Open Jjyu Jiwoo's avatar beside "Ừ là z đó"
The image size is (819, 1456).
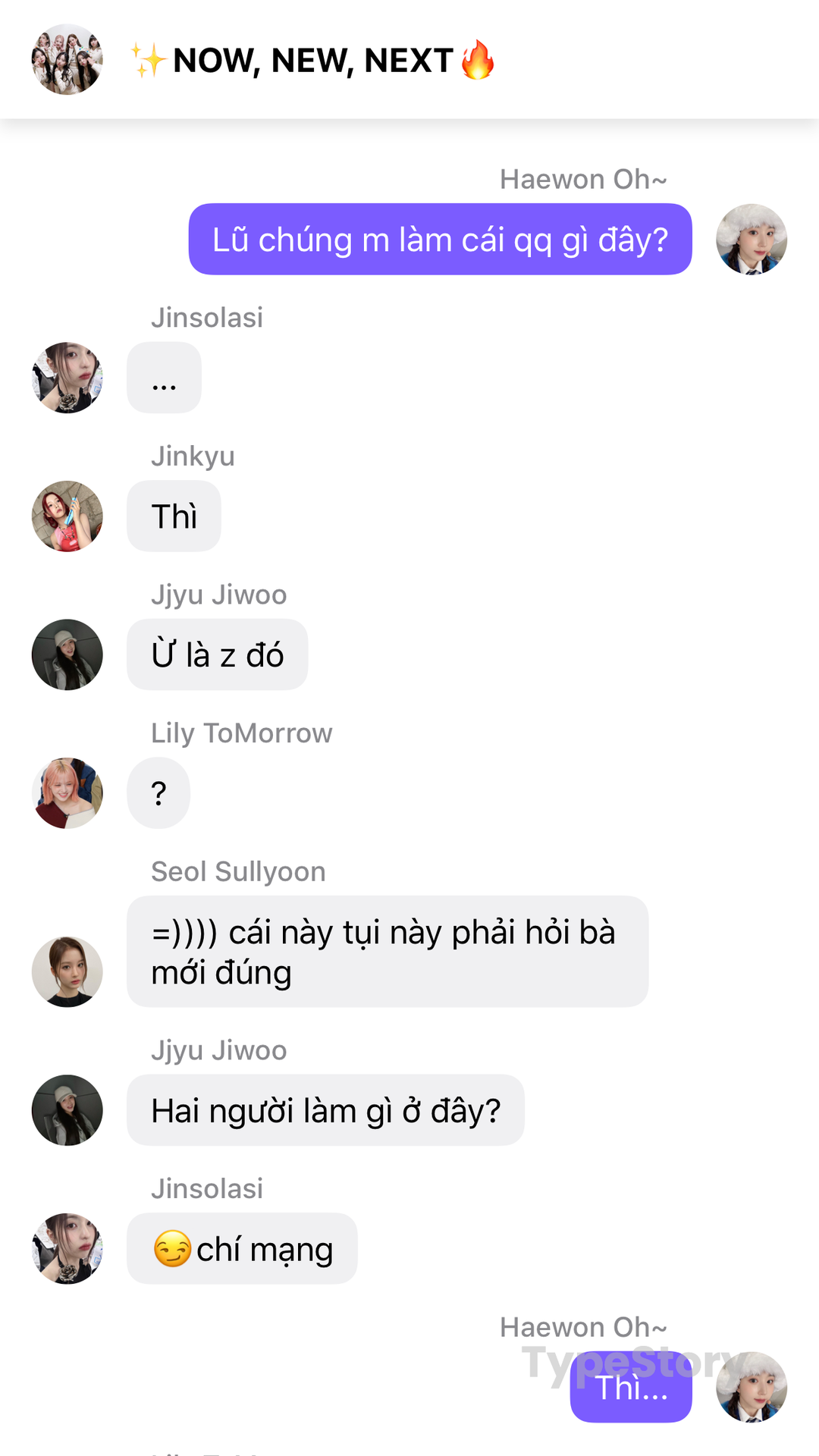click(67, 654)
